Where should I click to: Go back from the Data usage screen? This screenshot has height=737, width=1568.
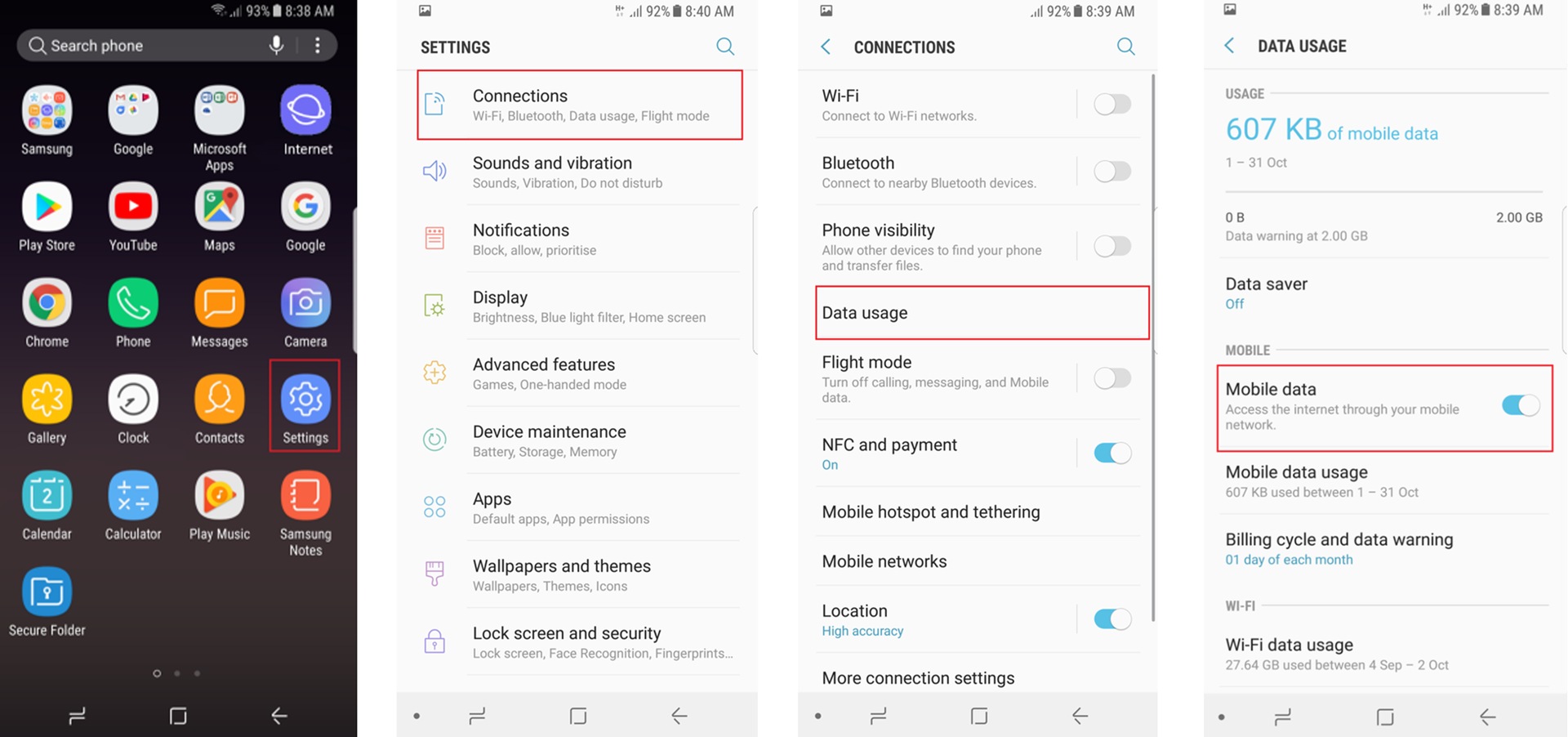(x=1229, y=46)
